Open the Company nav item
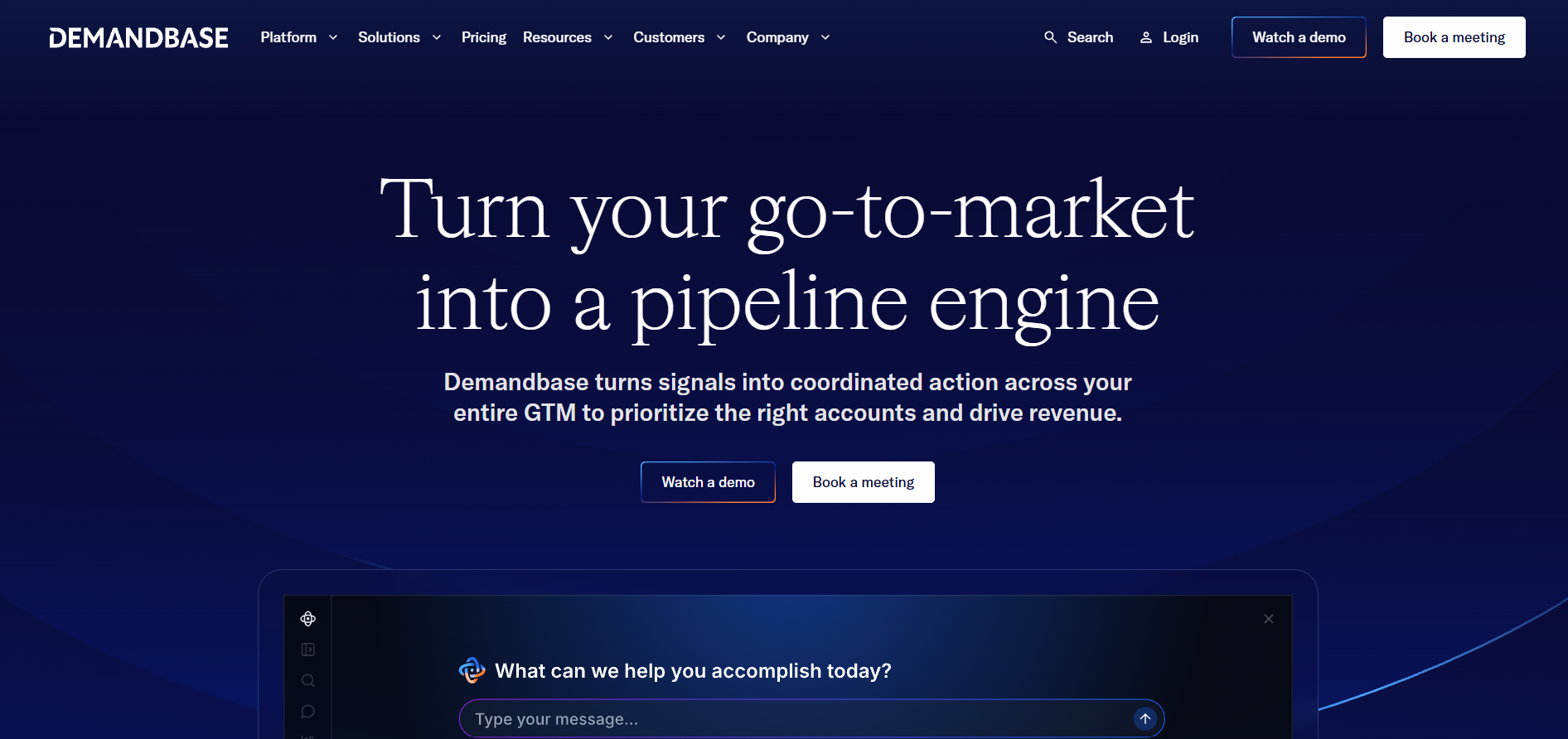Screen dimensions: 1568x739 pyautogui.click(x=777, y=37)
